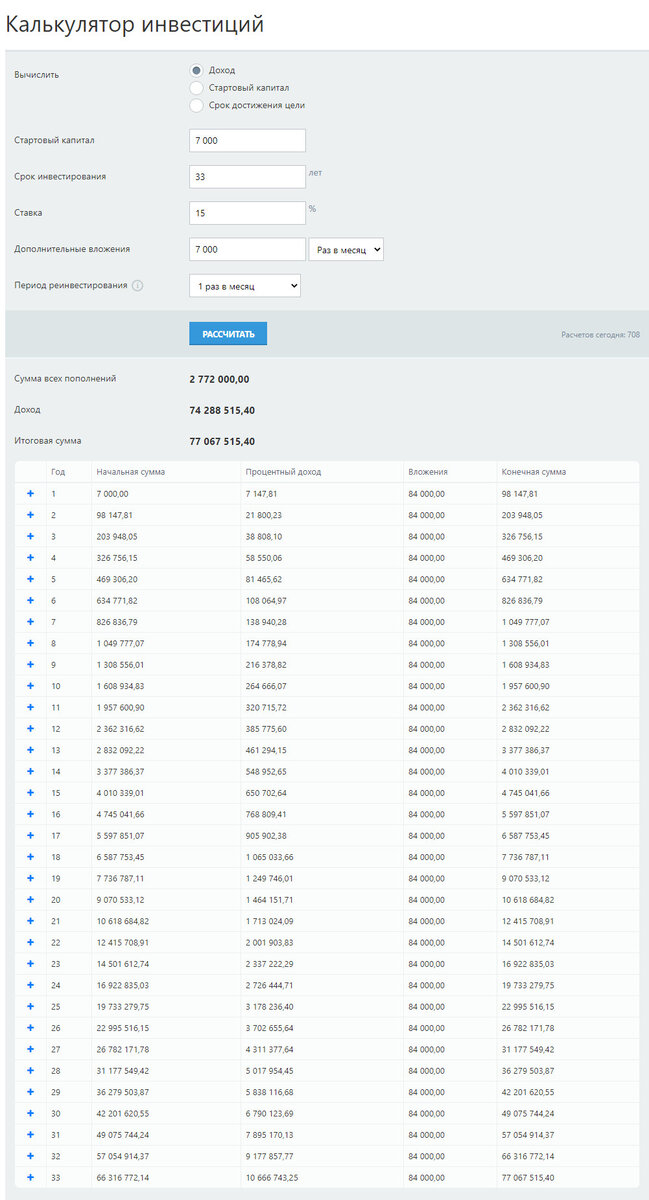Expand year 19 row with plus icon

30,878
